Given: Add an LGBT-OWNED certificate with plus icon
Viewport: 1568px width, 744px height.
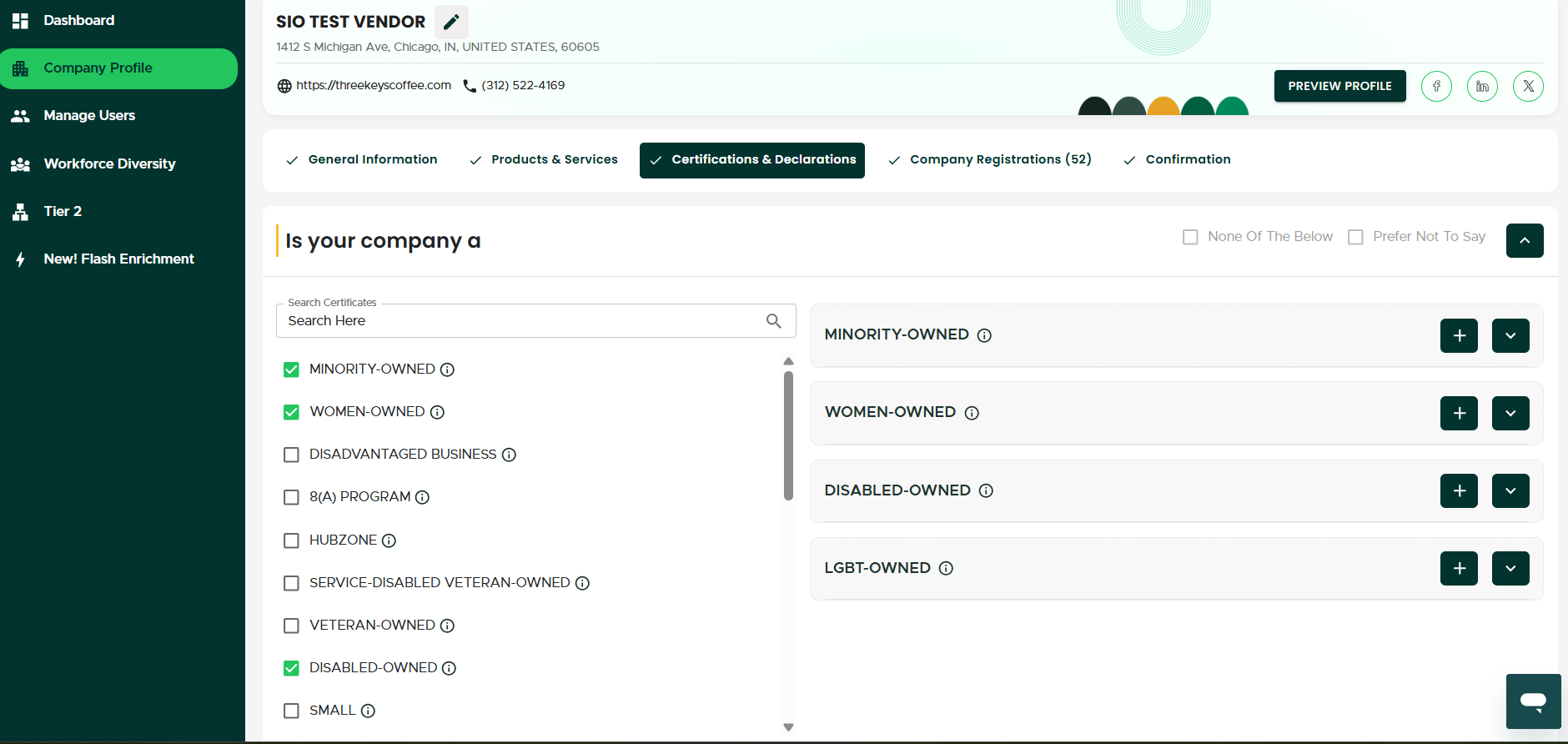Looking at the screenshot, I should coord(1459,568).
